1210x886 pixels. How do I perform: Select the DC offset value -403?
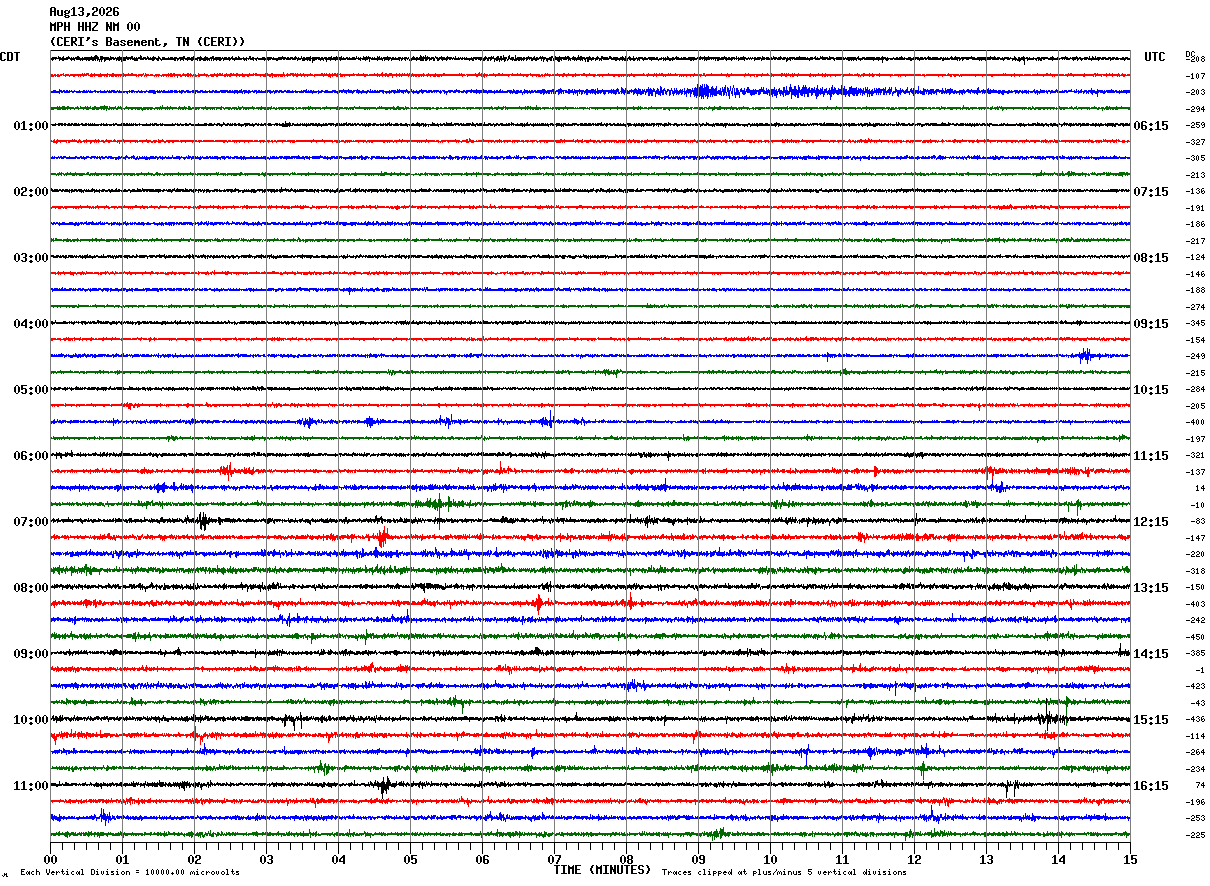tap(1195, 604)
